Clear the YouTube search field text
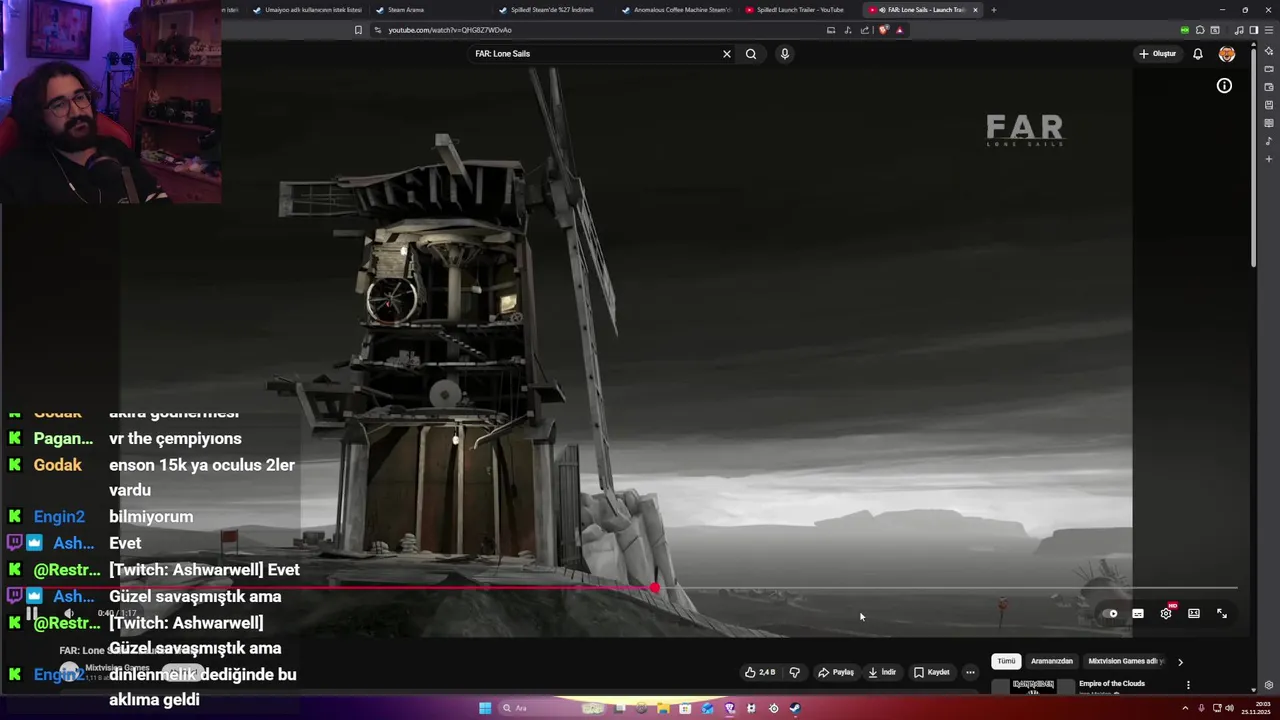The width and height of the screenshot is (1280, 720). coord(727,54)
